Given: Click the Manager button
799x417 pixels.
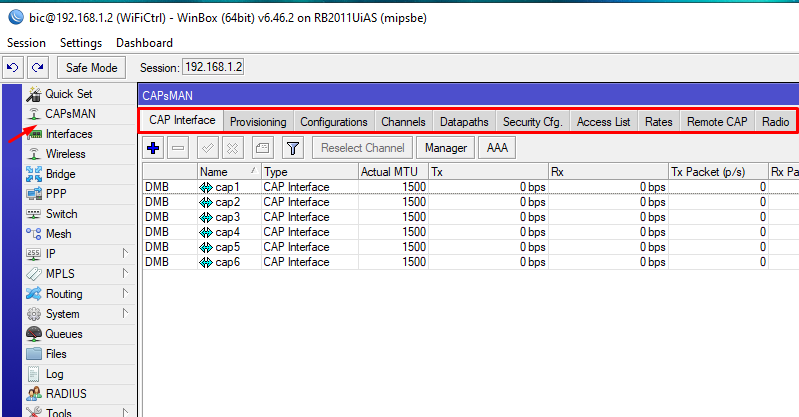Looking at the screenshot, I should 446,148.
